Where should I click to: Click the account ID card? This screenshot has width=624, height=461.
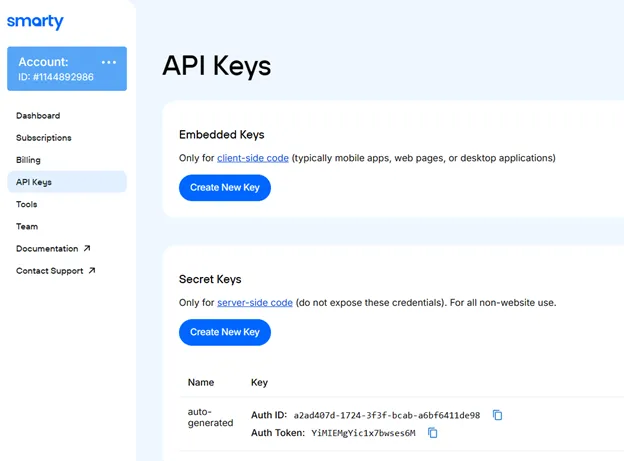(60, 70)
